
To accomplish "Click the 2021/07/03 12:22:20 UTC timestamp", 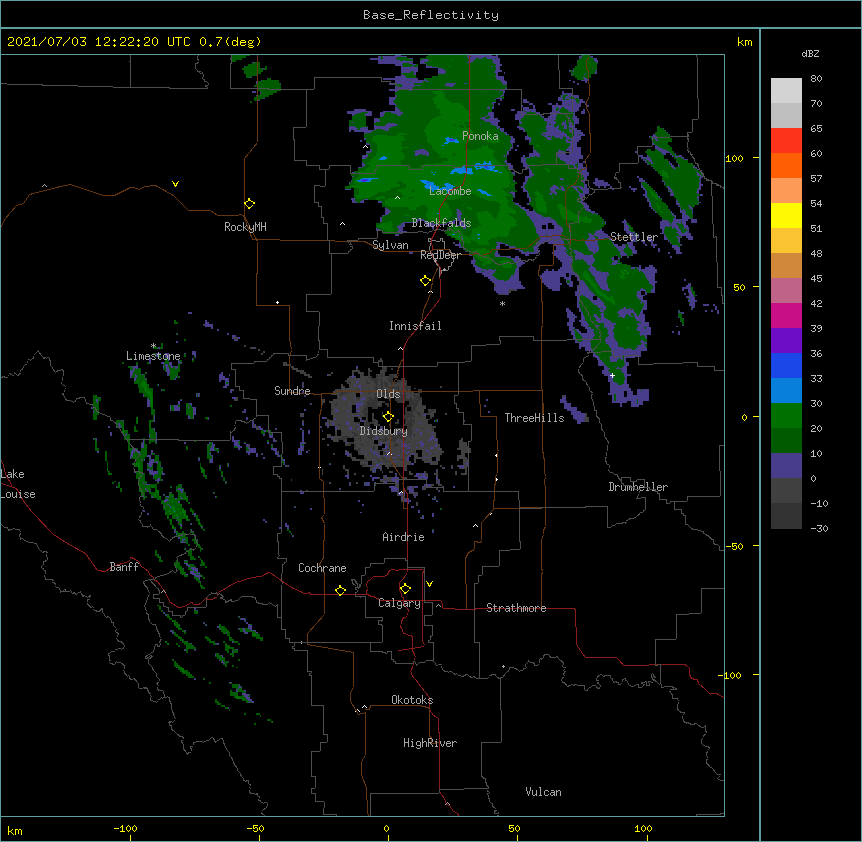I will coord(98,42).
